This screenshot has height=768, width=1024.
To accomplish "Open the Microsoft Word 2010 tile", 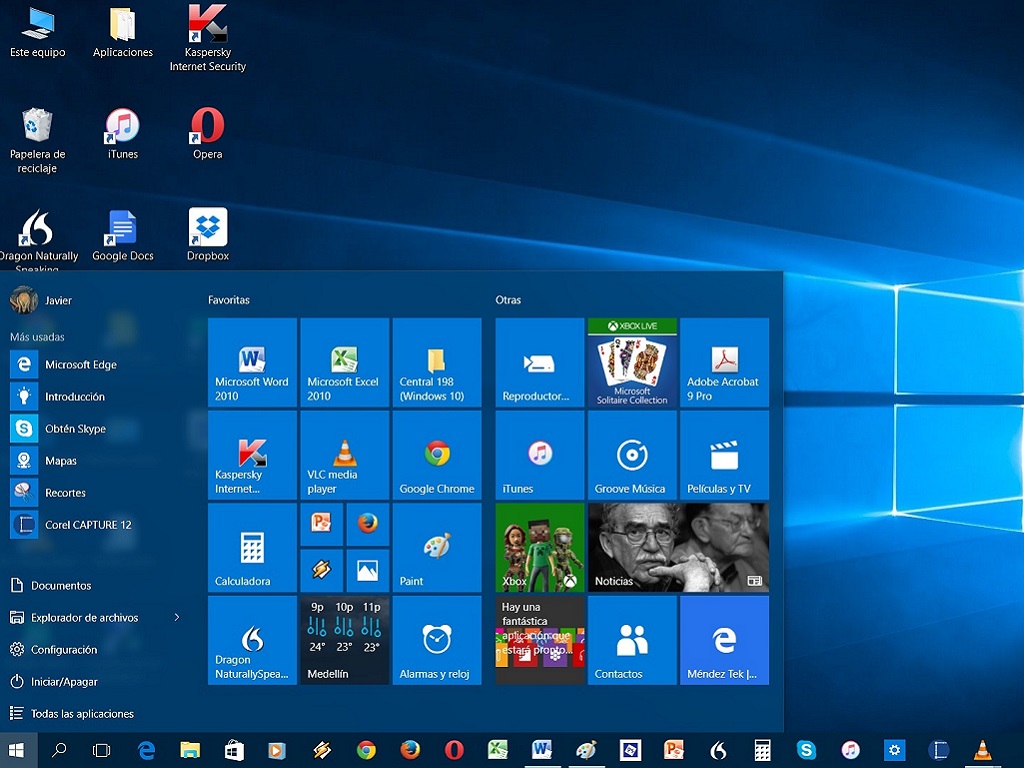I will pyautogui.click(x=252, y=362).
